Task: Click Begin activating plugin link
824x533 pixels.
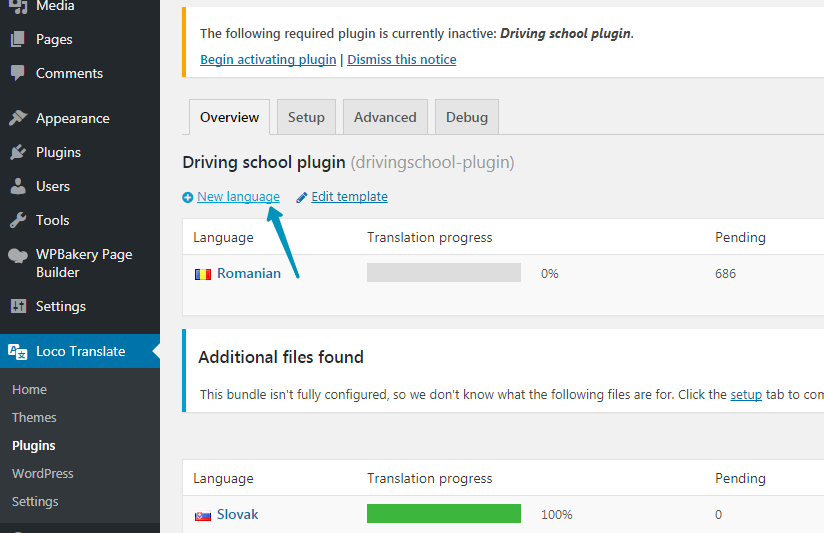Action: 268,60
